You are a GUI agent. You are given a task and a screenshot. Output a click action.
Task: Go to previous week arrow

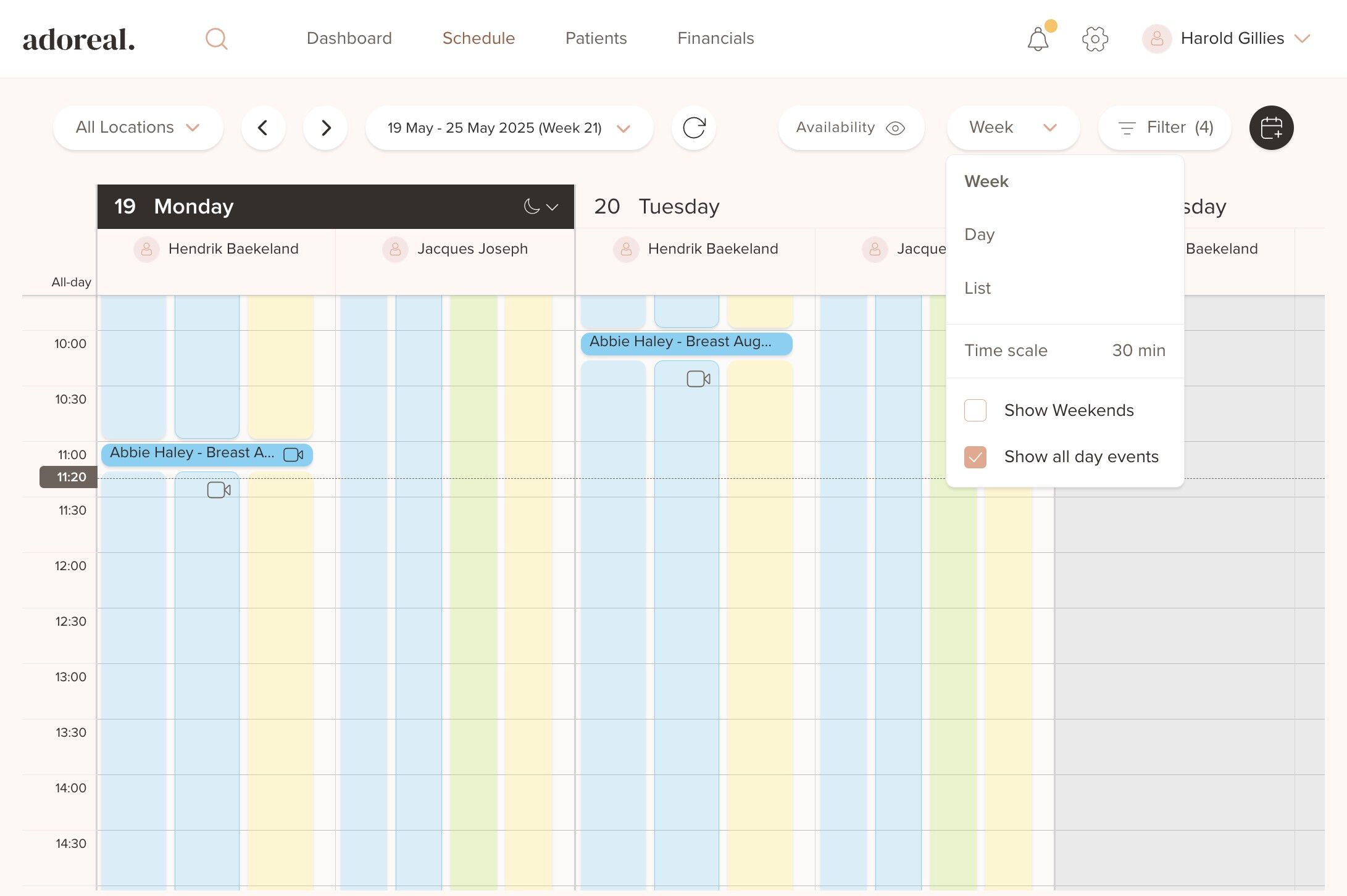tap(263, 128)
